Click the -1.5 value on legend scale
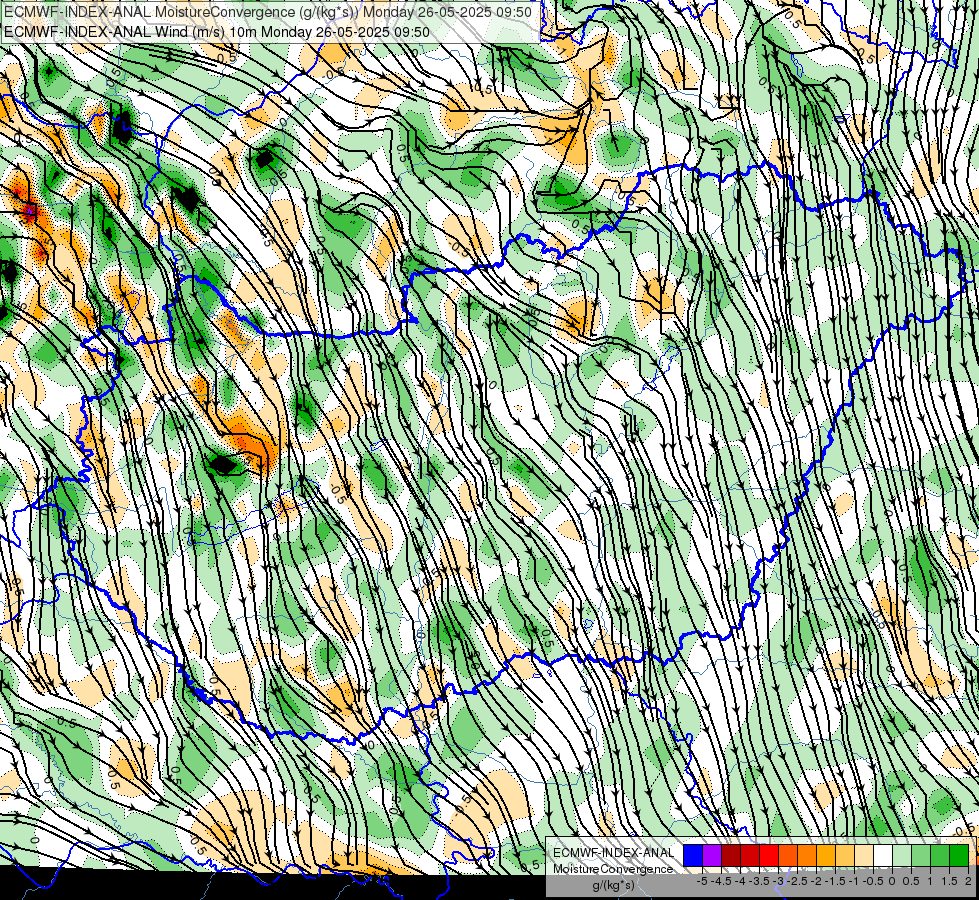 coord(835,881)
